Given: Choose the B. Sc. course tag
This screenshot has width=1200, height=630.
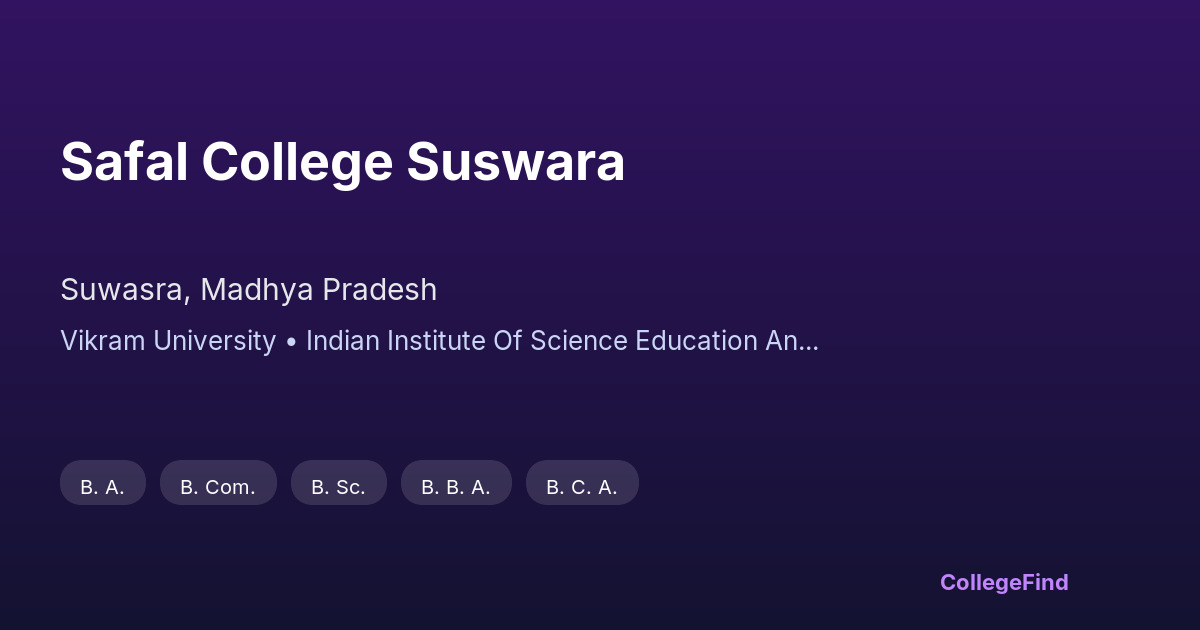Looking at the screenshot, I should click(338, 483).
